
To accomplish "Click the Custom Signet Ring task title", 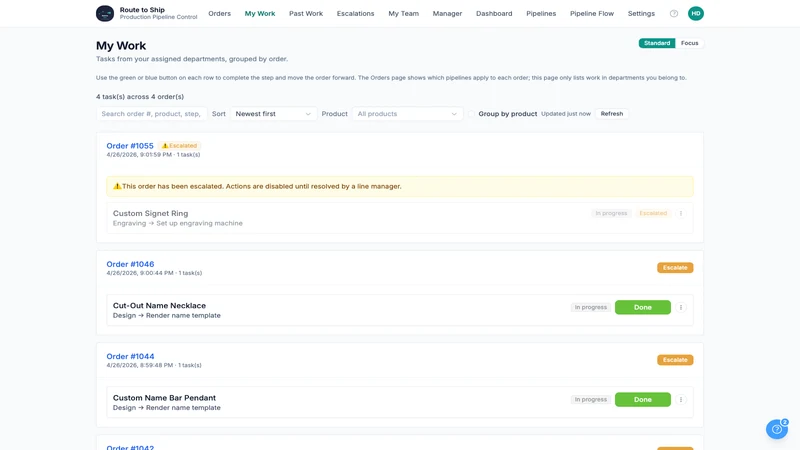I will [x=151, y=213].
